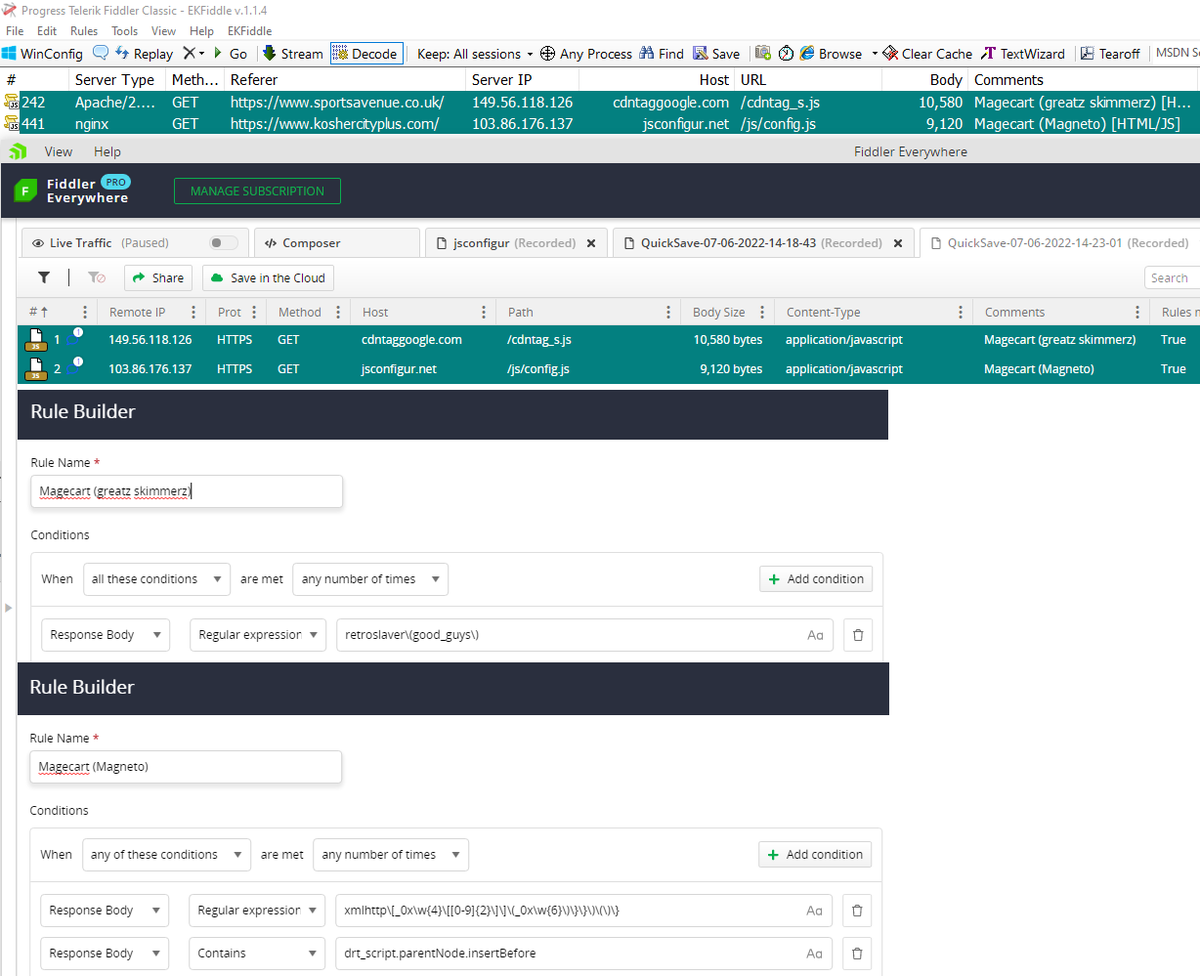Image resolution: width=1200 pixels, height=976 pixels.
Task: Click the comment speech bubble icon
Action: pos(100,53)
